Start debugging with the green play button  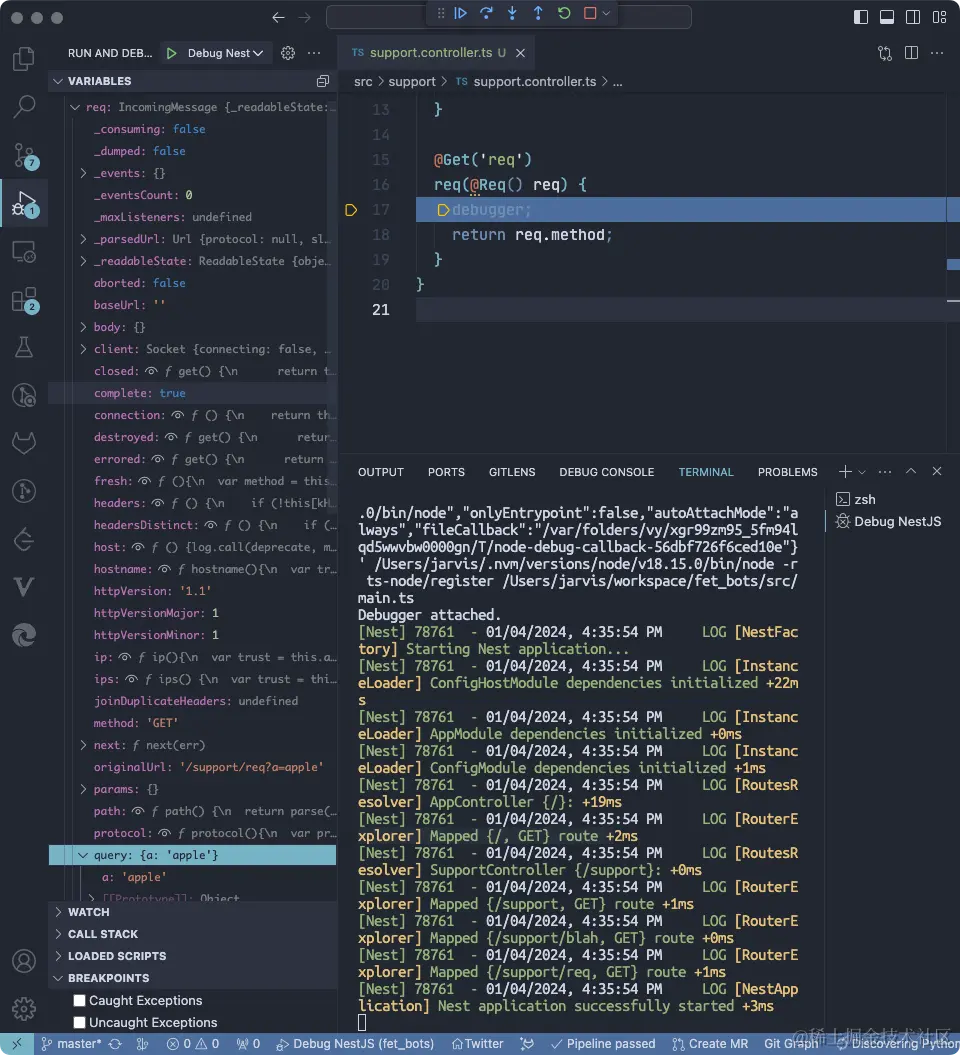point(172,53)
